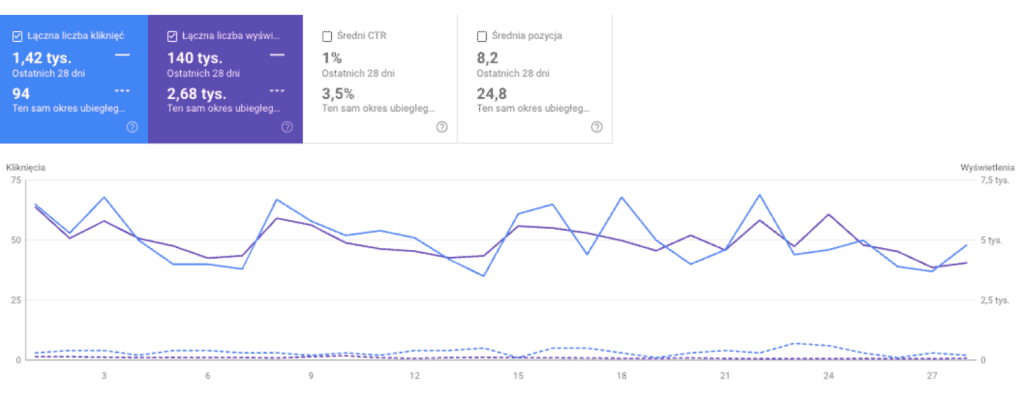Click dashed line legend in impressions card
This screenshot has height=410, width=1024.
pyautogui.click(x=277, y=90)
